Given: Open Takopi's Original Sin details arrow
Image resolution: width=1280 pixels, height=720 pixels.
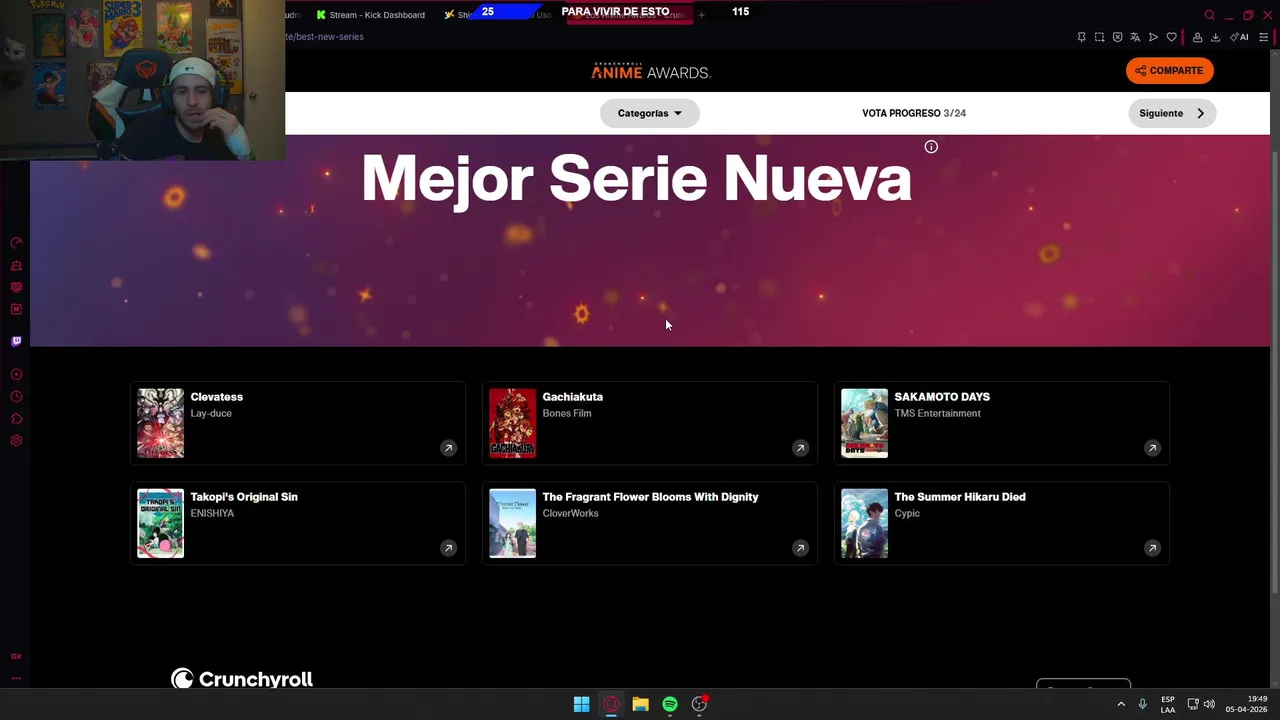Looking at the screenshot, I should click(448, 548).
